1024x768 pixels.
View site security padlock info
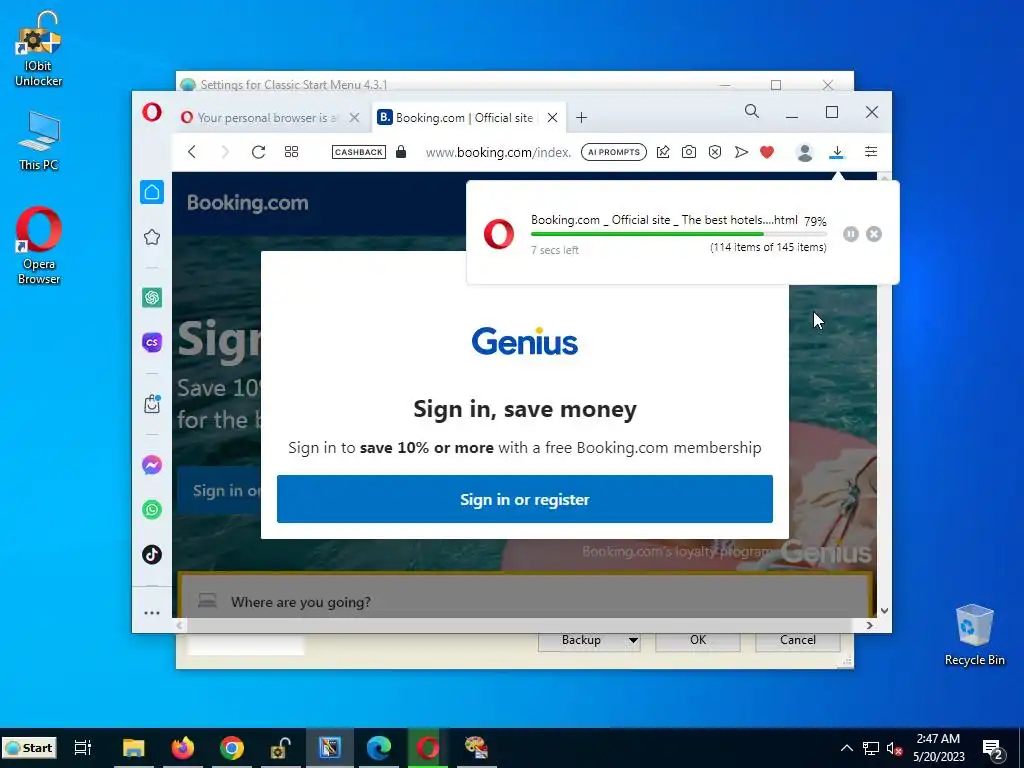pyautogui.click(x=401, y=152)
